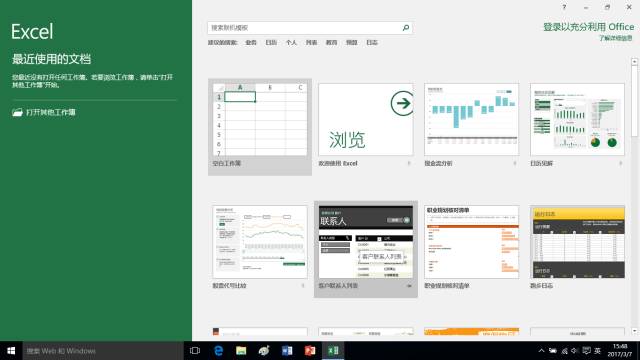Open the 联系人 customer contact list template
This screenshot has width=640, height=360.
tap(366, 242)
